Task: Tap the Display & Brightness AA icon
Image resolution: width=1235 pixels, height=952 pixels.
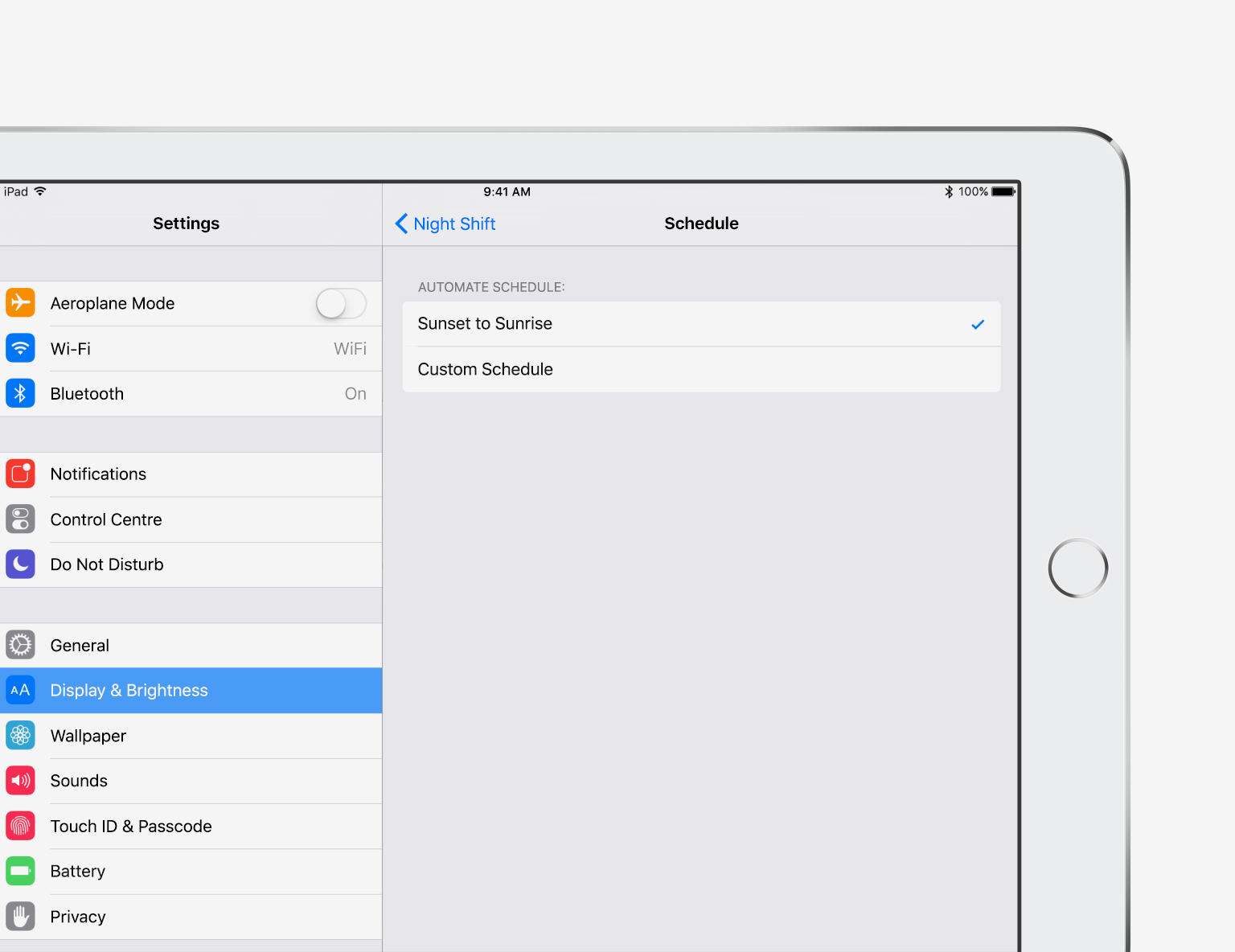Action: click(20, 690)
